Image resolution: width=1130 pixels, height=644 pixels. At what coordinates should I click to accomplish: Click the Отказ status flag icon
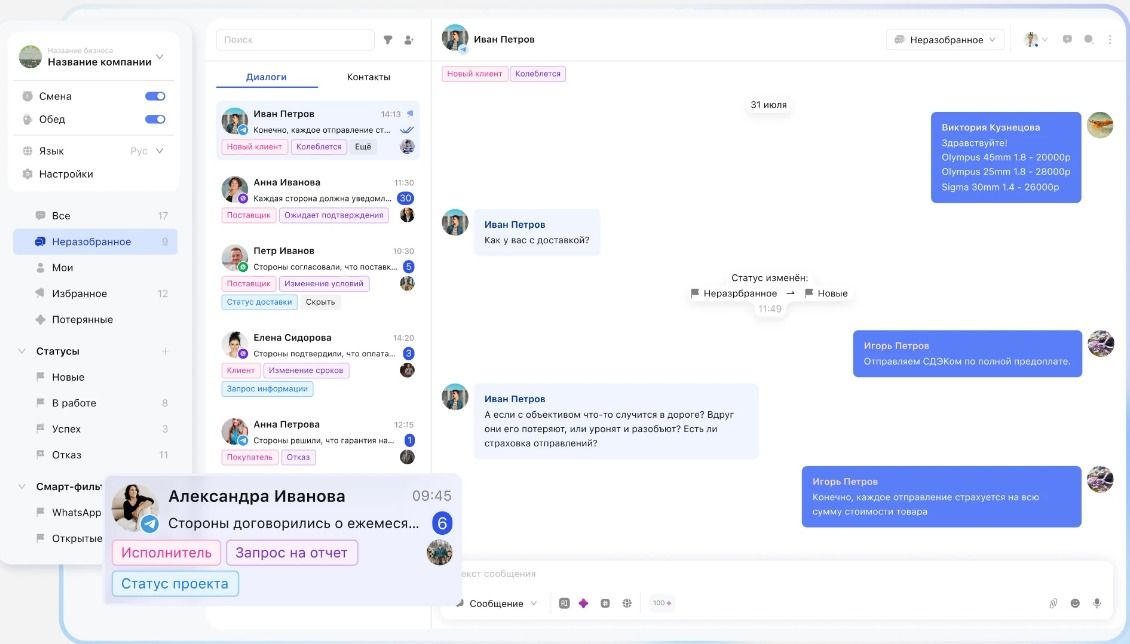[40, 455]
